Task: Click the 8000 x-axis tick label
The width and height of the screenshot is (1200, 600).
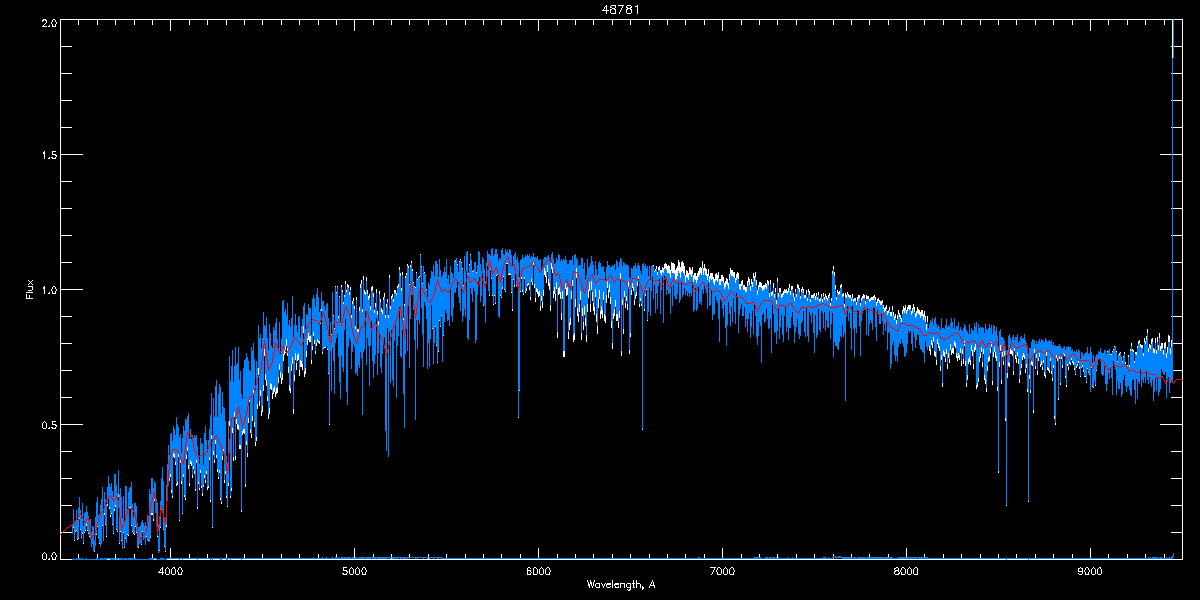Action: pyautogui.click(x=906, y=572)
